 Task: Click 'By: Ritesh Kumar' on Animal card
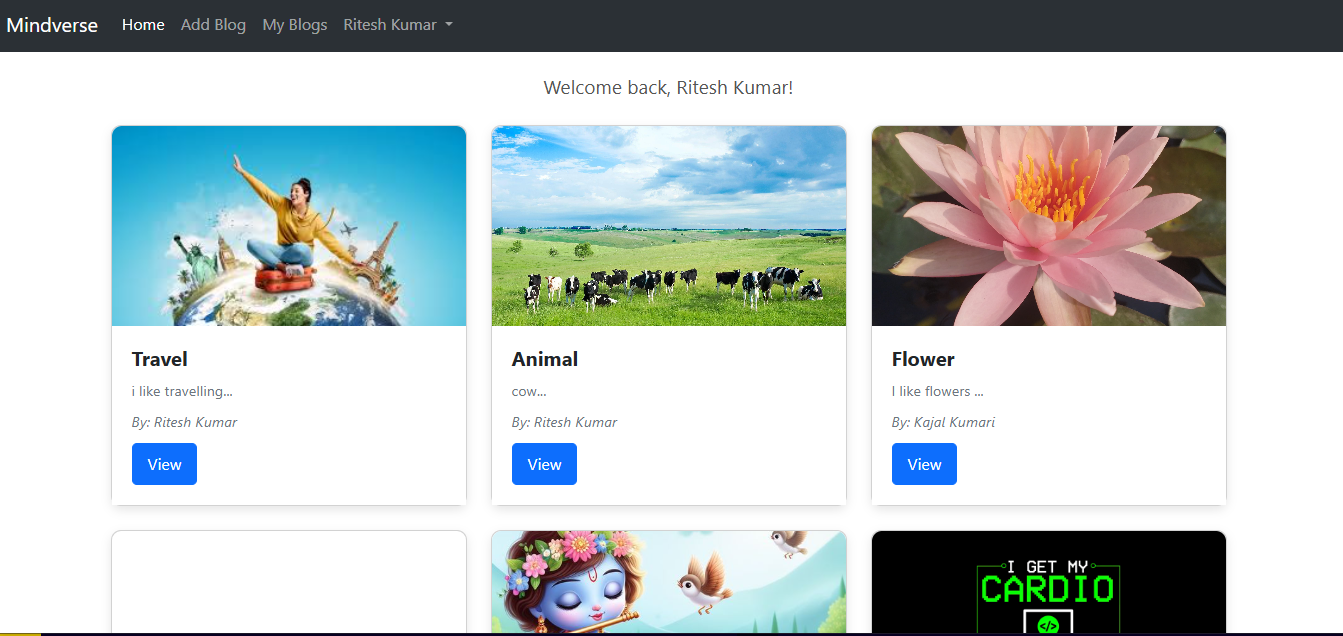[564, 422]
